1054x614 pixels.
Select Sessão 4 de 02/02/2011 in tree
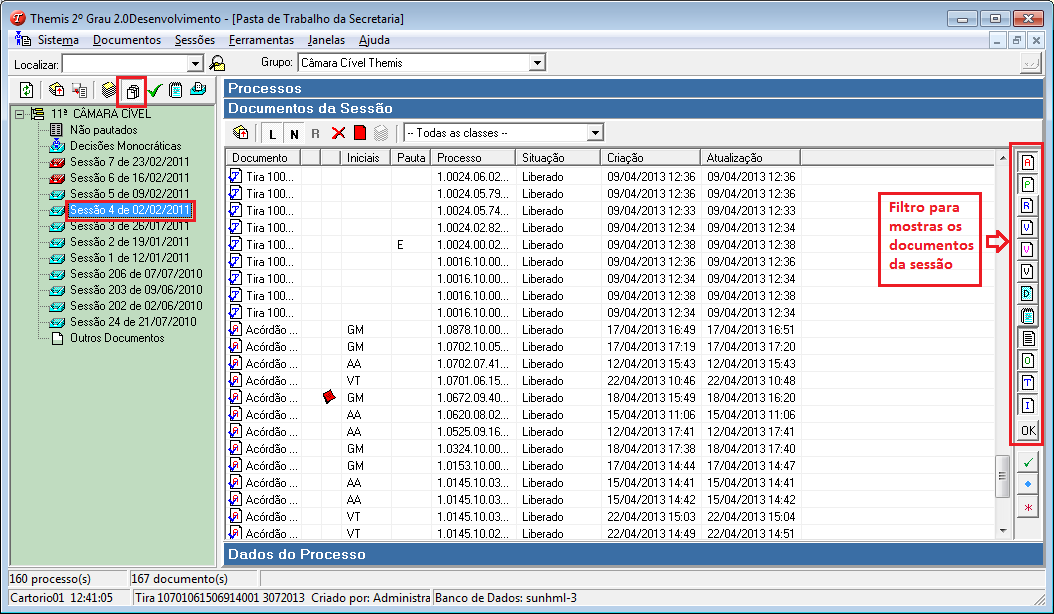pyautogui.click(x=130, y=210)
